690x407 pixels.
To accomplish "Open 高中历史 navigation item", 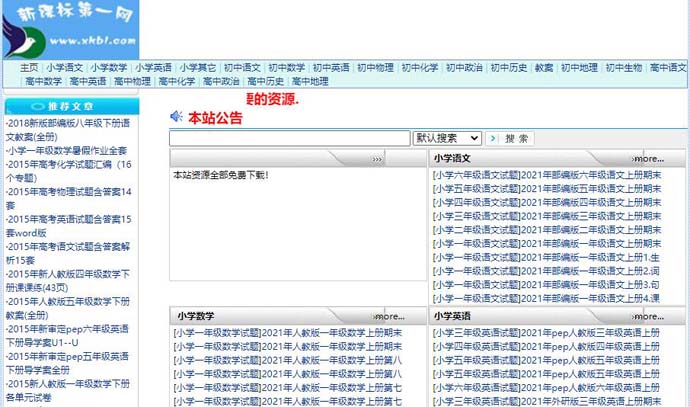I will pyautogui.click(x=266, y=81).
